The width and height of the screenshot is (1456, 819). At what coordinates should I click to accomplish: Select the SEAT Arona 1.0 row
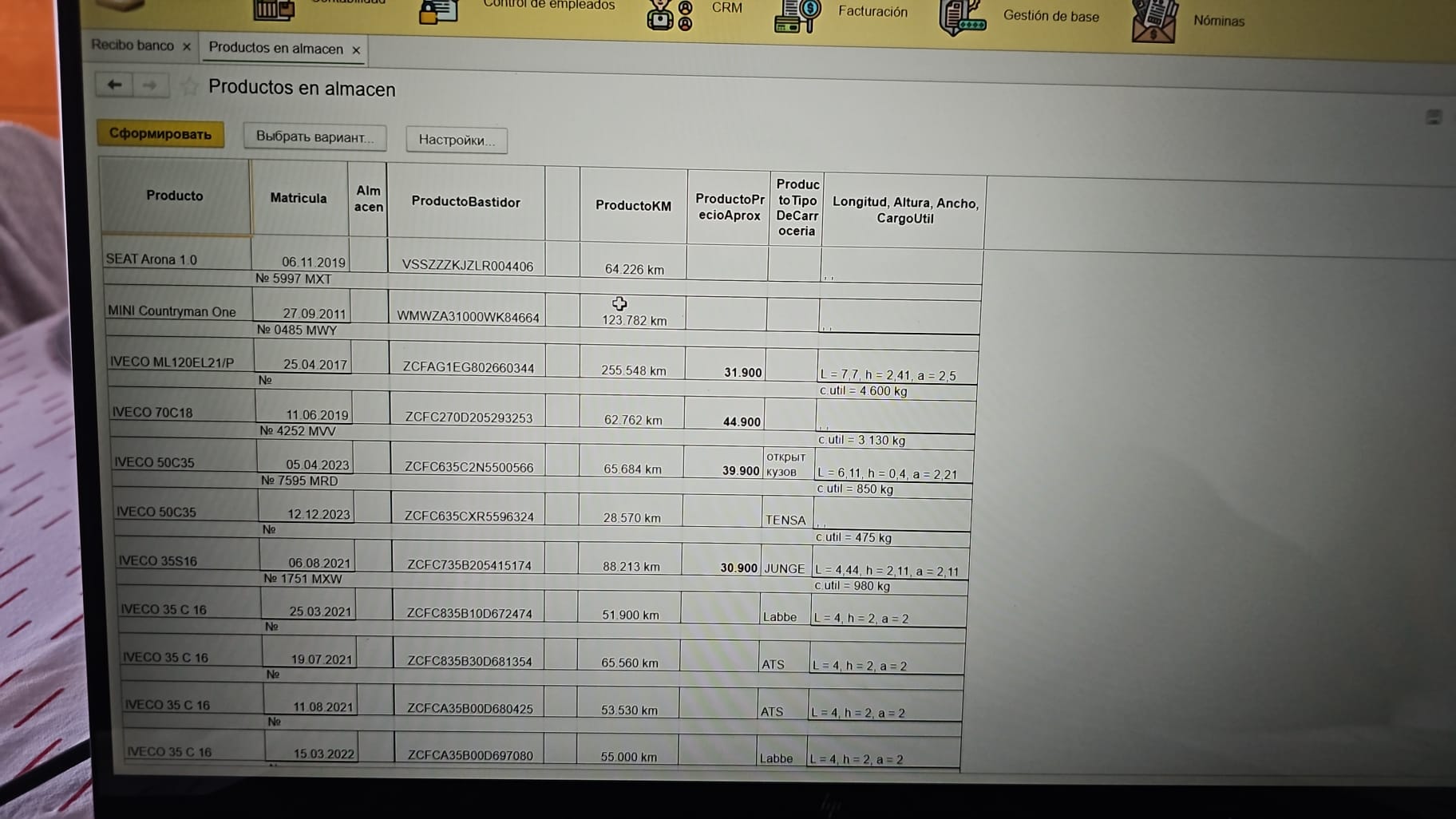tap(152, 259)
